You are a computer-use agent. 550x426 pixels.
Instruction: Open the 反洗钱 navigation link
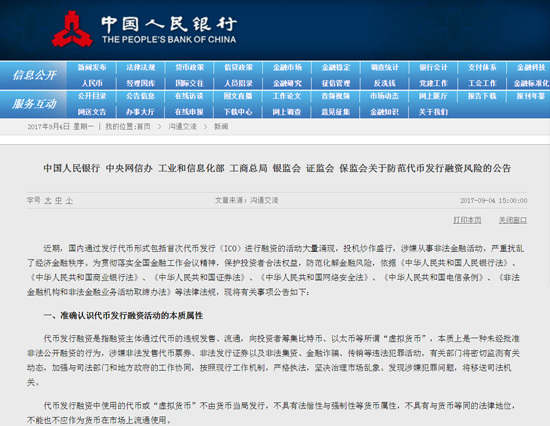click(385, 83)
